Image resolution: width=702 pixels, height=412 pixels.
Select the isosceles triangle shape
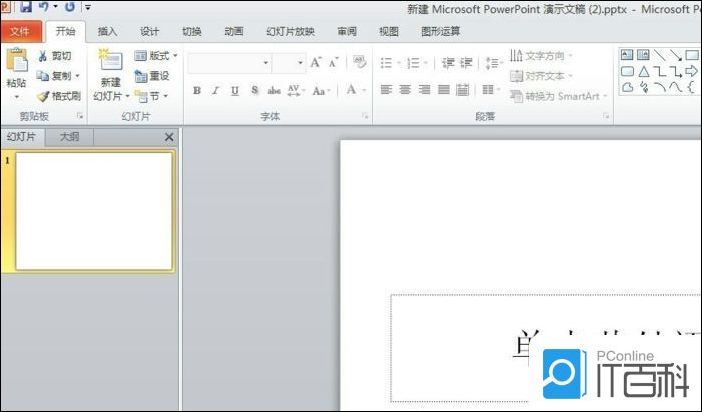pyautogui.click(x=643, y=71)
